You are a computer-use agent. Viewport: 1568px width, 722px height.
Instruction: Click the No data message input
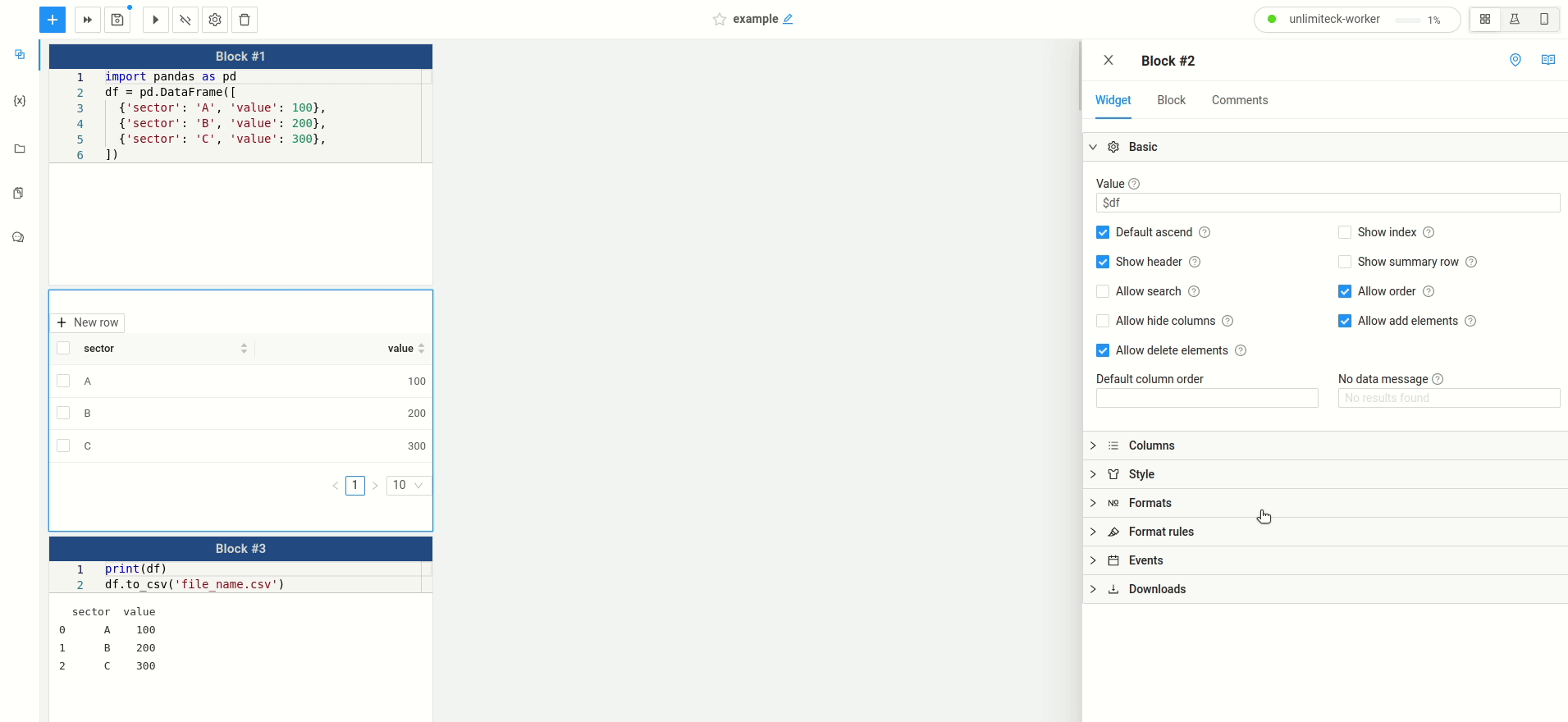coord(1449,398)
